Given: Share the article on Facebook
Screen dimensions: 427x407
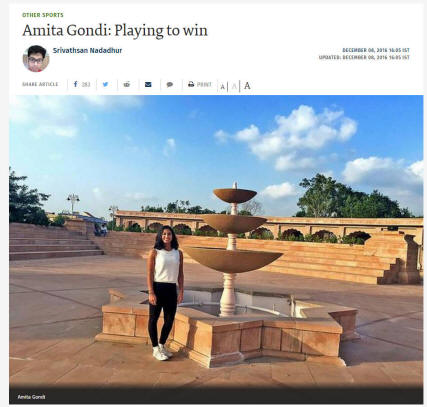Looking at the screenshot, I should 76,84.
